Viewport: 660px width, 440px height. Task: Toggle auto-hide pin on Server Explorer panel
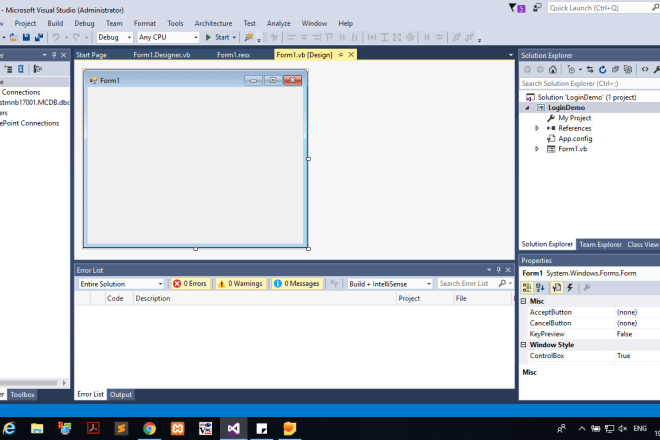point(54,55)
